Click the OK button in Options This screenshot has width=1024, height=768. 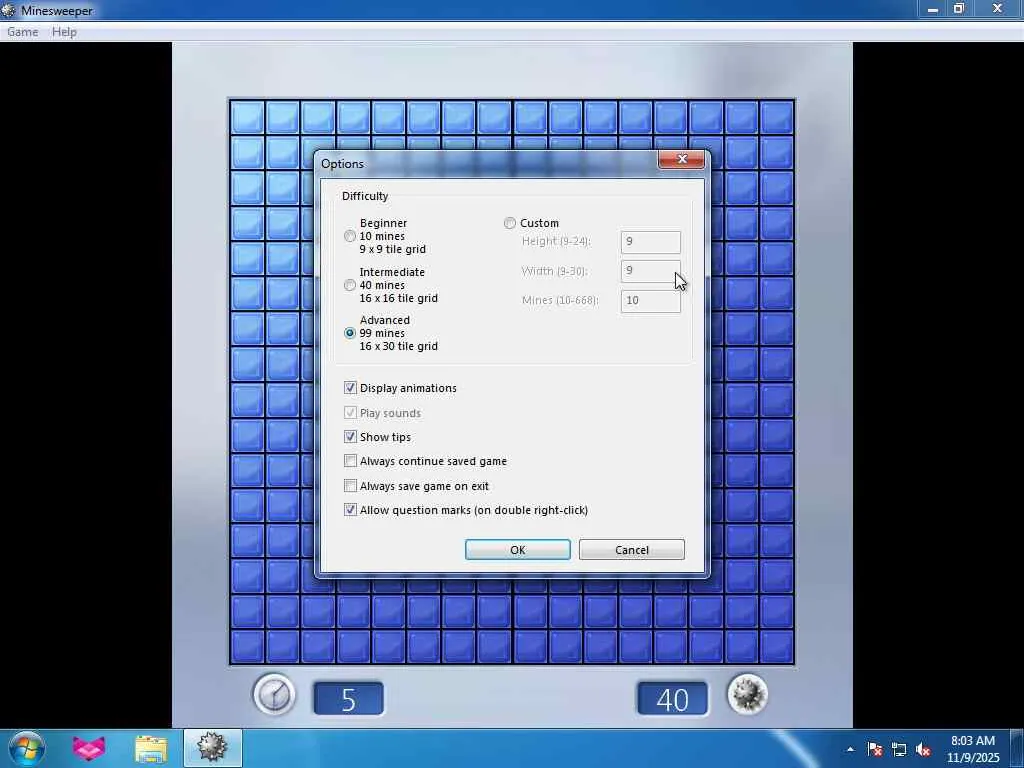[x=517, y=550]
